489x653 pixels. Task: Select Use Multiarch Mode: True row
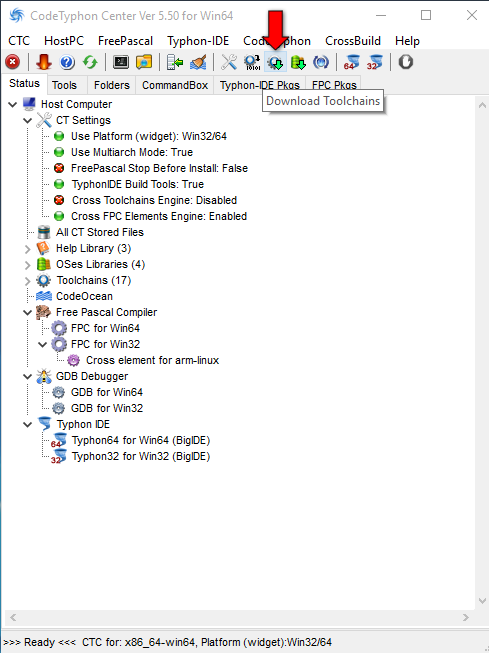pyautogui.click(x=132, y=152)
